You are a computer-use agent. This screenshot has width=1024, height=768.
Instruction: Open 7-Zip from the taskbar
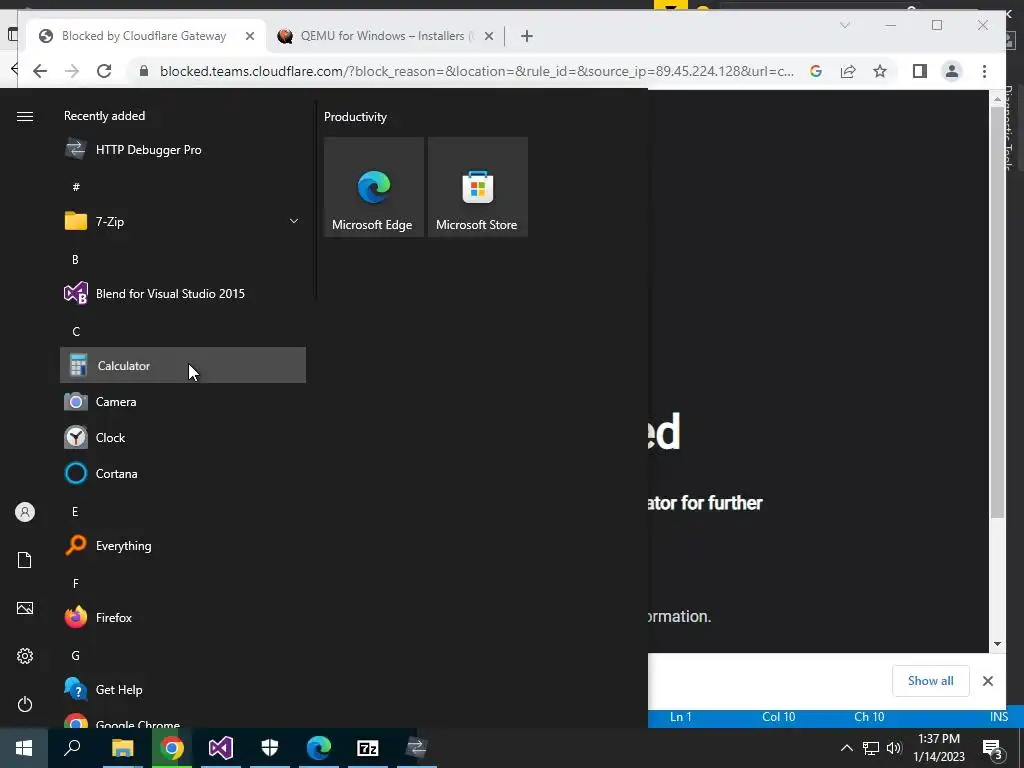click(x=368, y=748)
